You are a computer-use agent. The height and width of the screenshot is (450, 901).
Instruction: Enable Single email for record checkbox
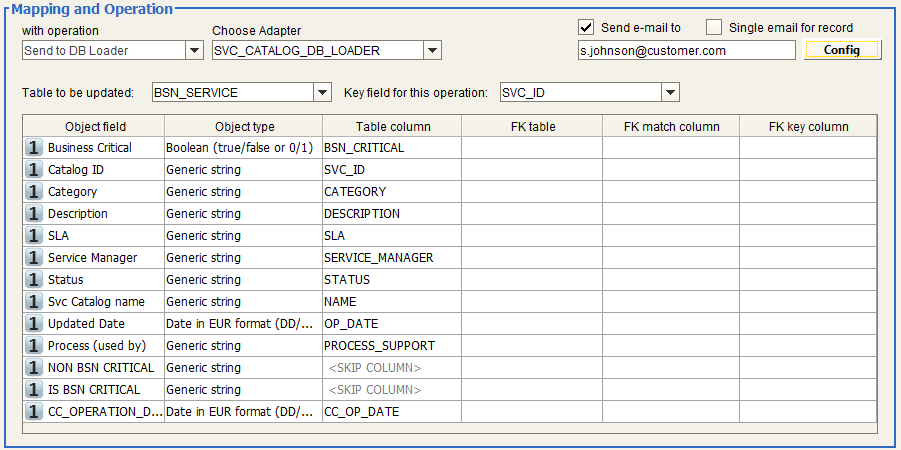(714, 27)
